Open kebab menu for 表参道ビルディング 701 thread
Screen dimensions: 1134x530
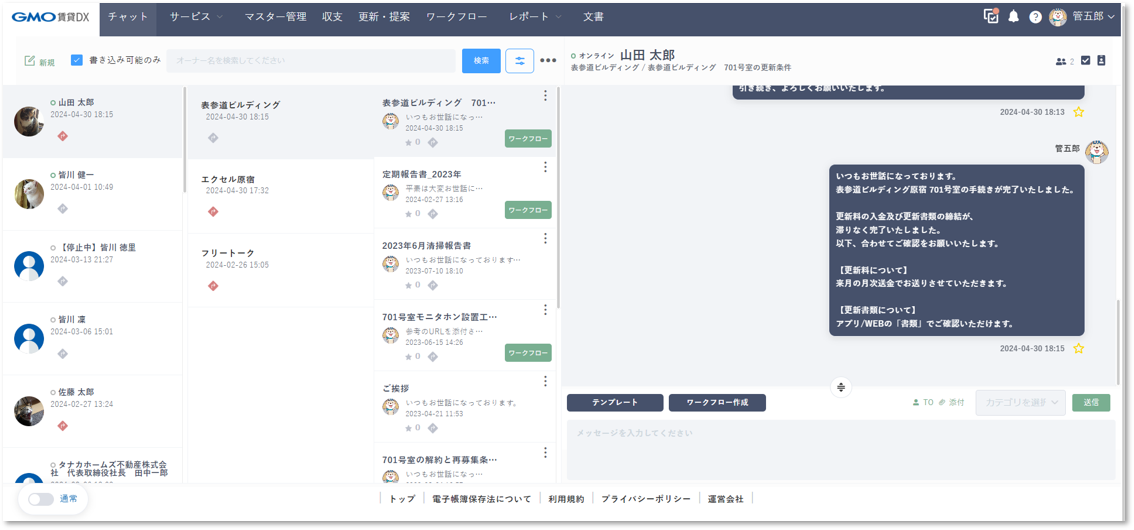coord(545,95)
